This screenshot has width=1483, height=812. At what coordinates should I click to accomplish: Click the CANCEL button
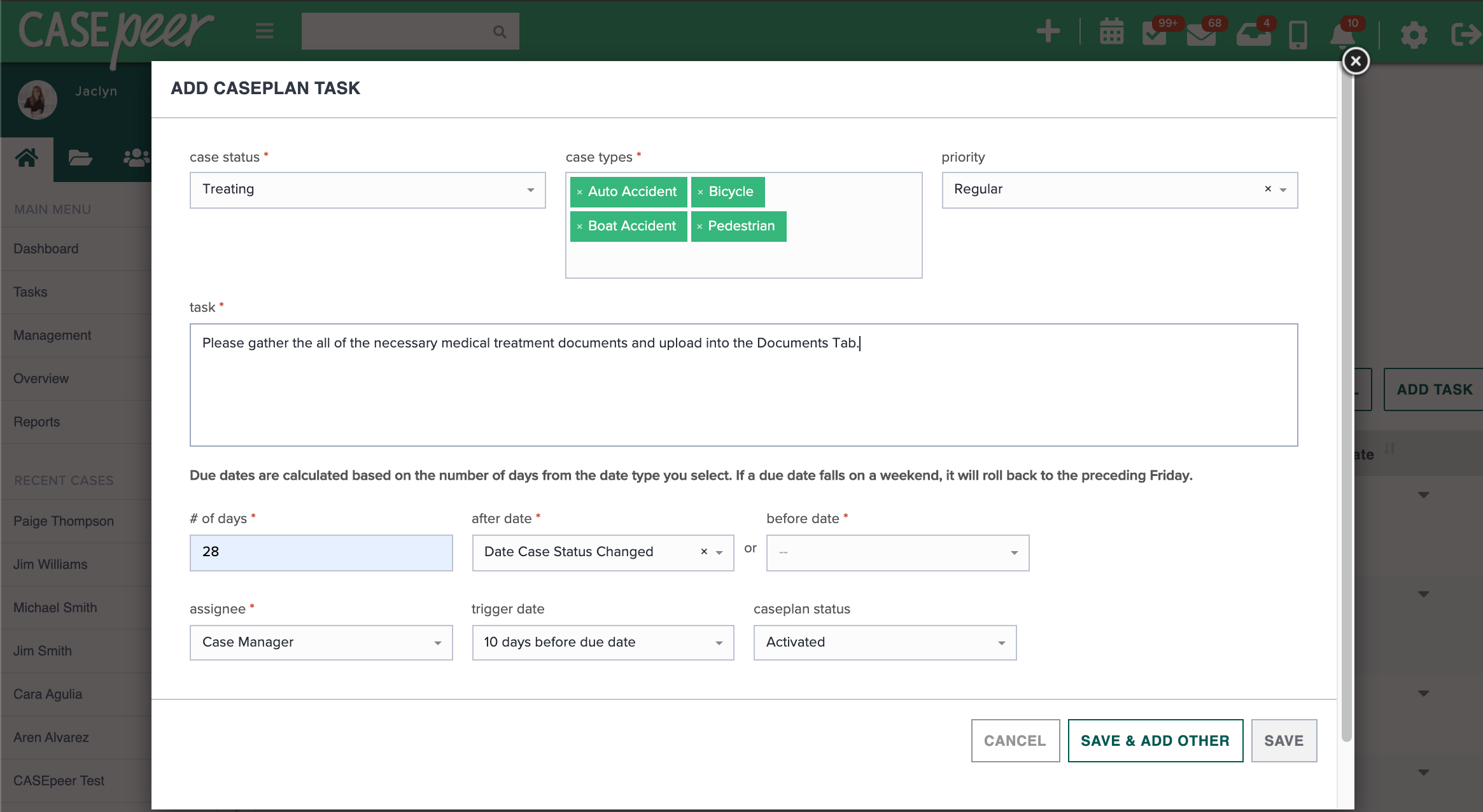pyautogui.click(x=1015, y=740)
